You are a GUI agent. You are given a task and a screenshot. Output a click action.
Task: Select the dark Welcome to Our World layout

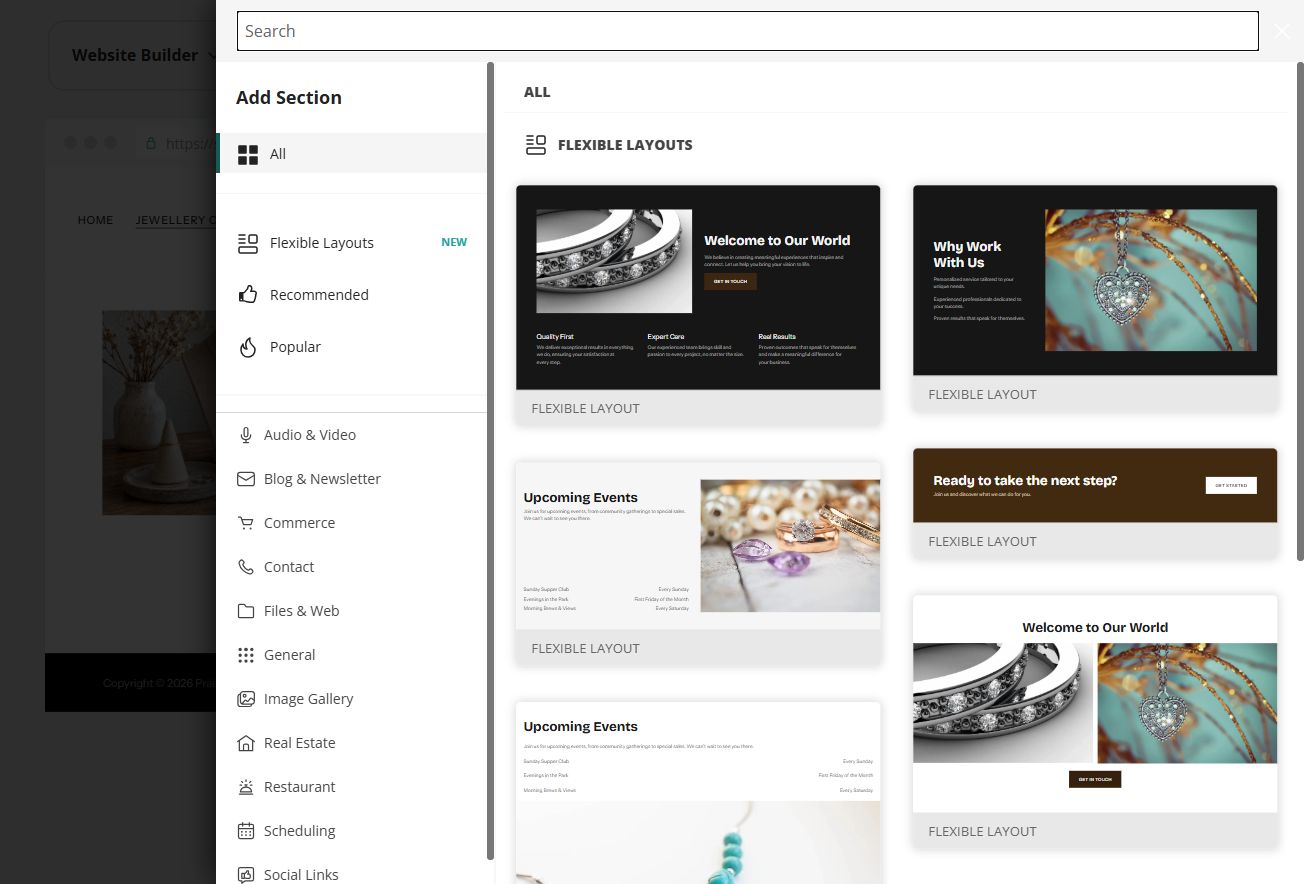click(698, 304)
